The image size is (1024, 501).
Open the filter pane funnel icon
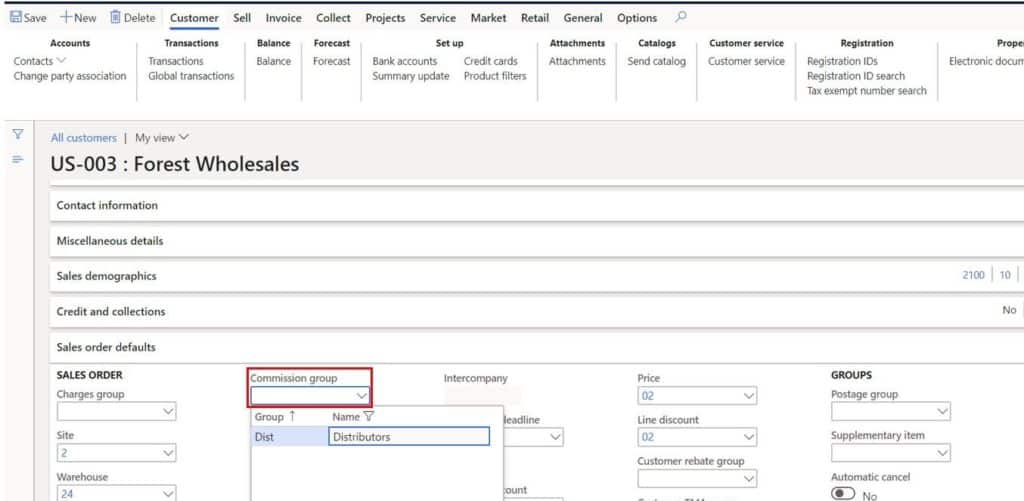click(x=18, y=134)
